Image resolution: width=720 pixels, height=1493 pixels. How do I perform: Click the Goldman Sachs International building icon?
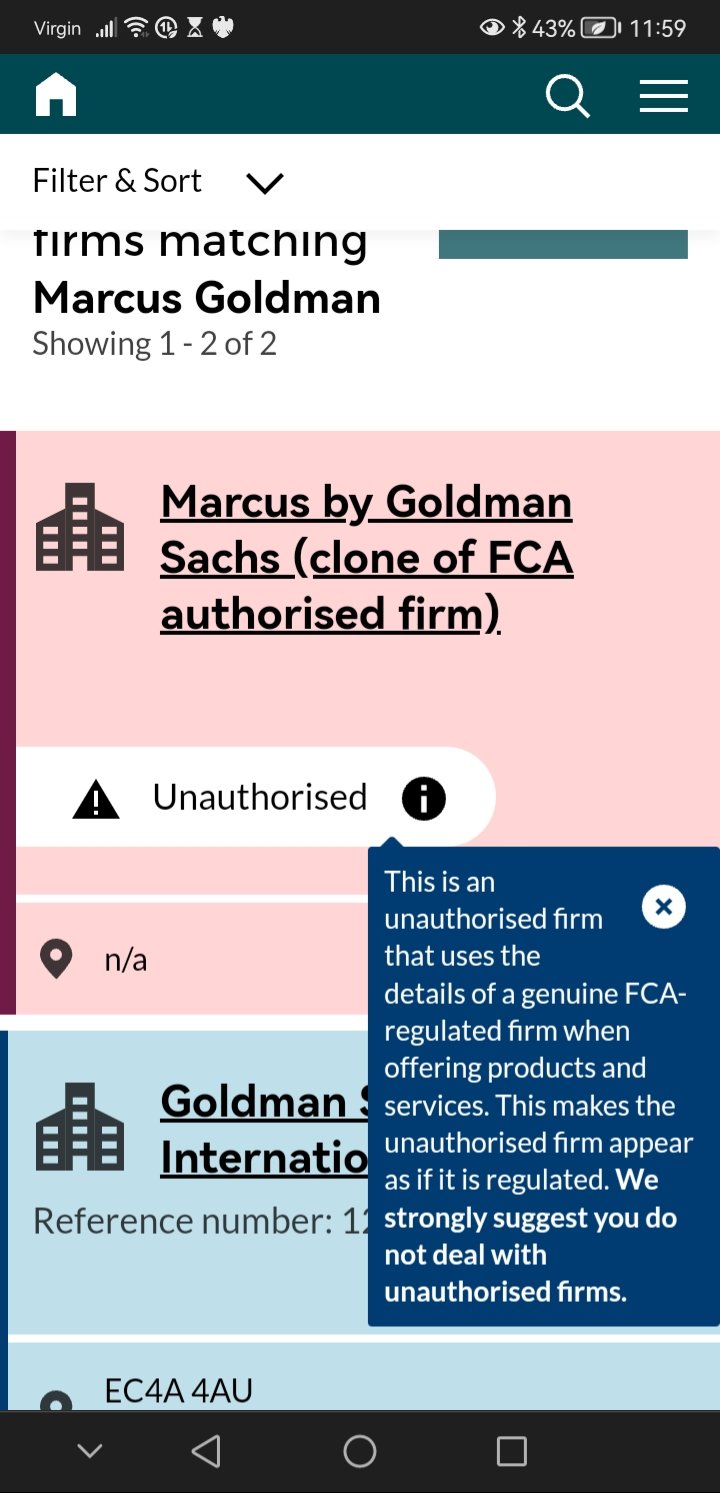click(80, 1126)
